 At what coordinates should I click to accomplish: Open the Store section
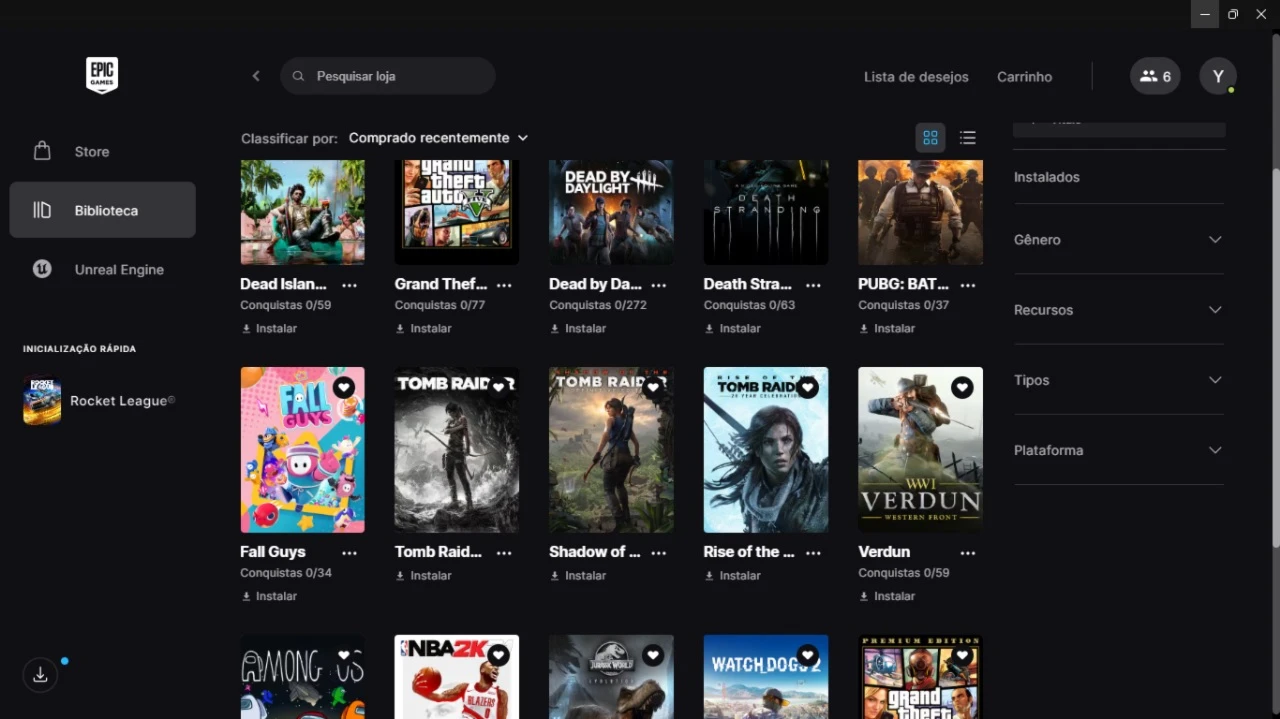click(102, 152)
